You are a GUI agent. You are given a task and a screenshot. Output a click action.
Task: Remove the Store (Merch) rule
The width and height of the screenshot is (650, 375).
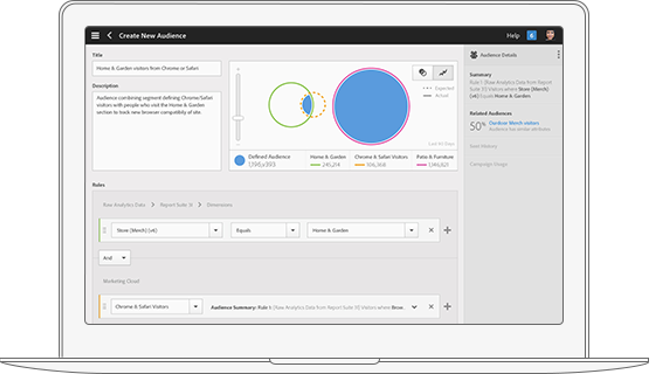point(431,230)
